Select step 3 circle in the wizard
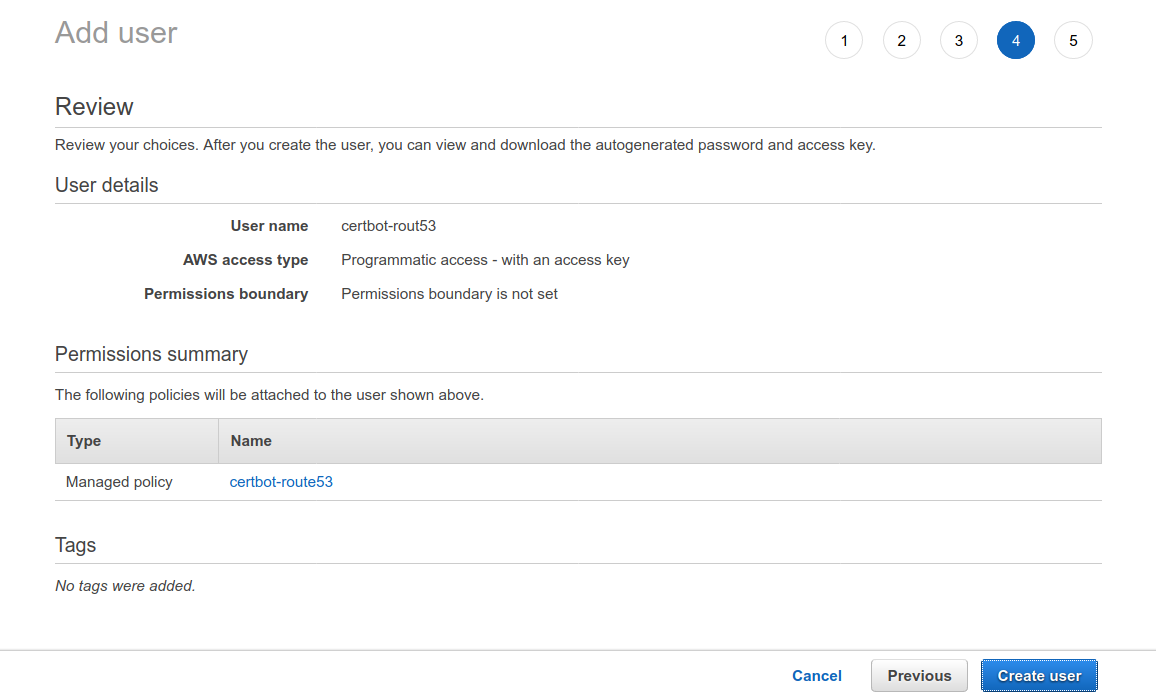This screenshot has height=700, width=1156. pyautogui.click(x=958, y=40)
